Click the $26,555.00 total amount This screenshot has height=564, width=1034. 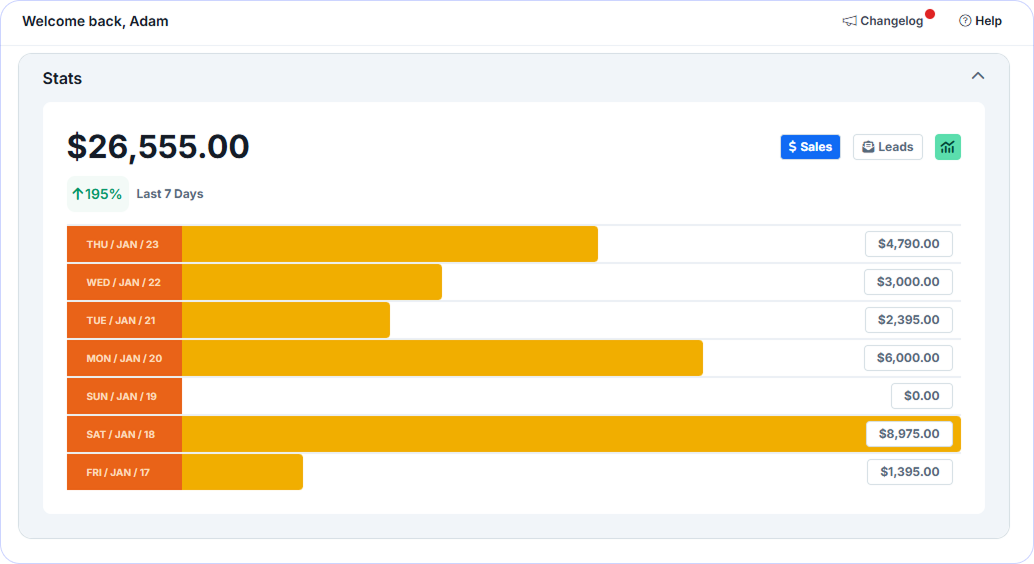pyautogui.click(x=158, y=147)
